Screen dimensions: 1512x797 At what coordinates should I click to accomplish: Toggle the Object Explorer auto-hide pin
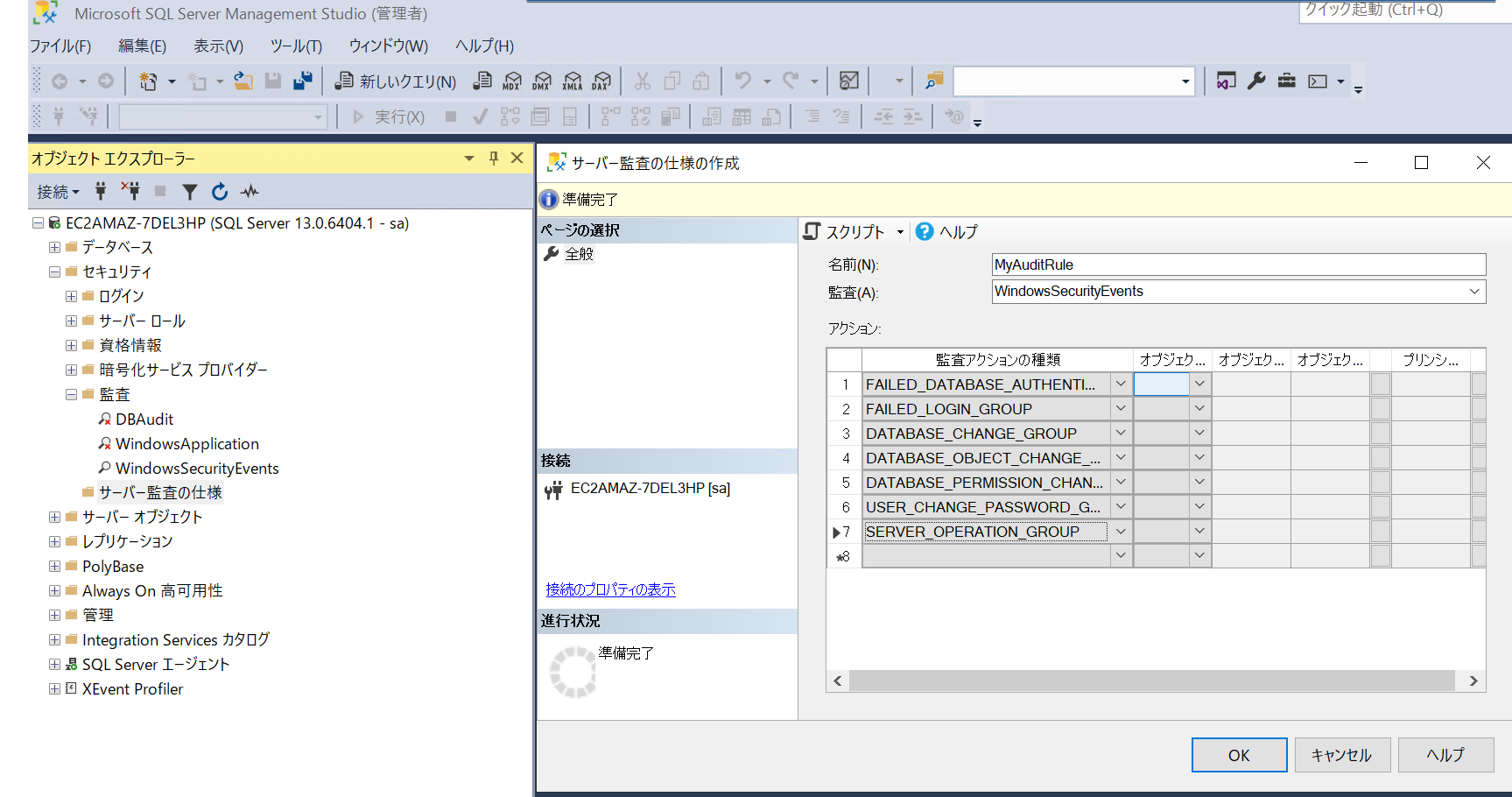[x=494, y=158]
